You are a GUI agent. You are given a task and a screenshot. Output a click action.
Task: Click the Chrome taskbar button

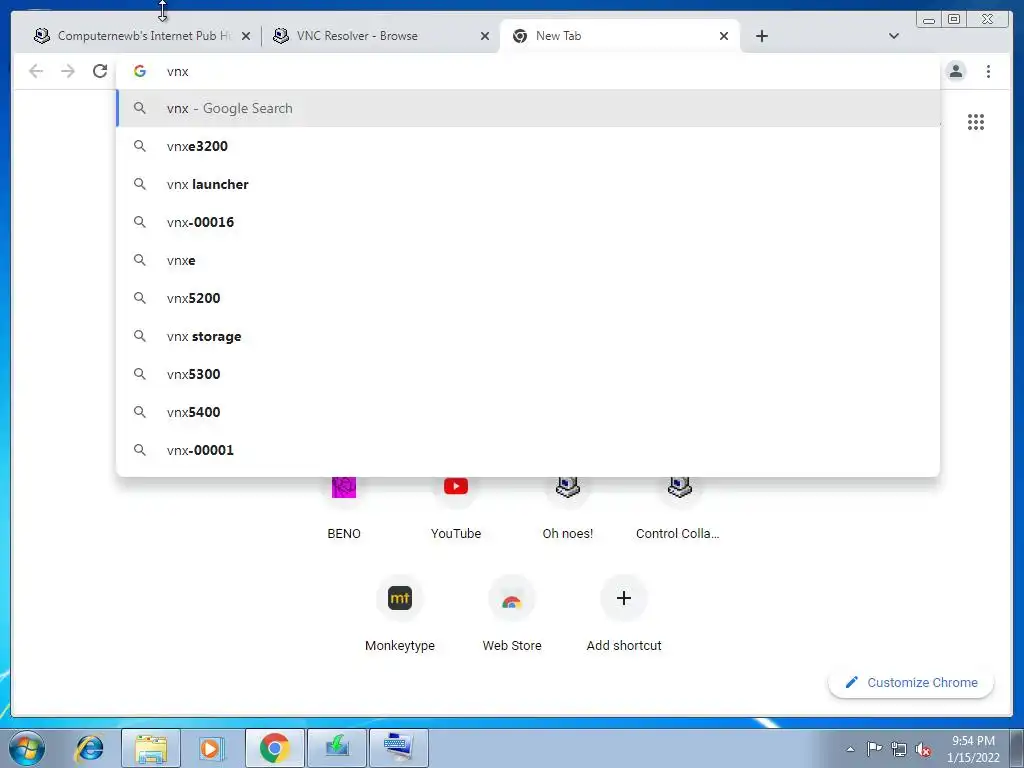pyautogui.click(x=274, y=748)
